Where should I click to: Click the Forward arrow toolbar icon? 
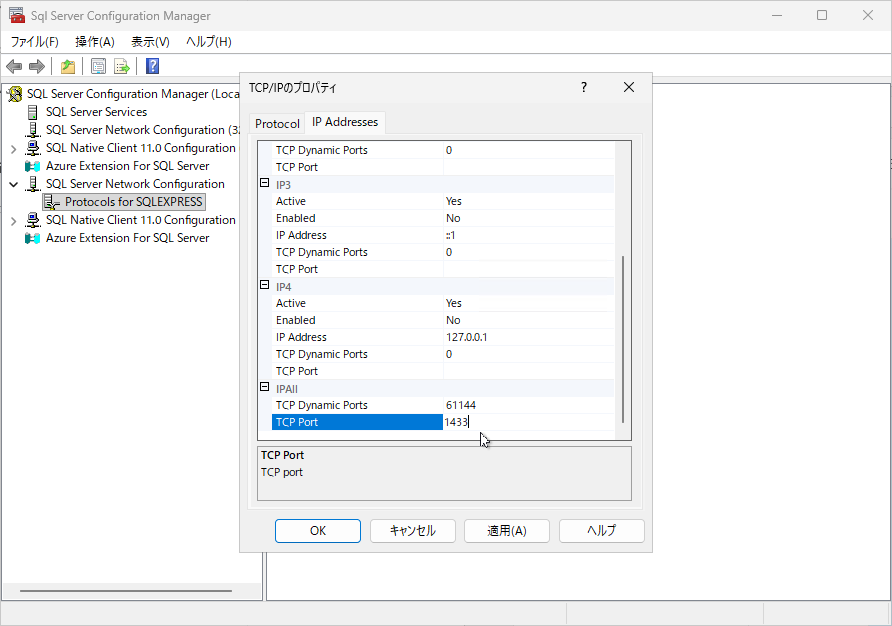coord(37,67)
